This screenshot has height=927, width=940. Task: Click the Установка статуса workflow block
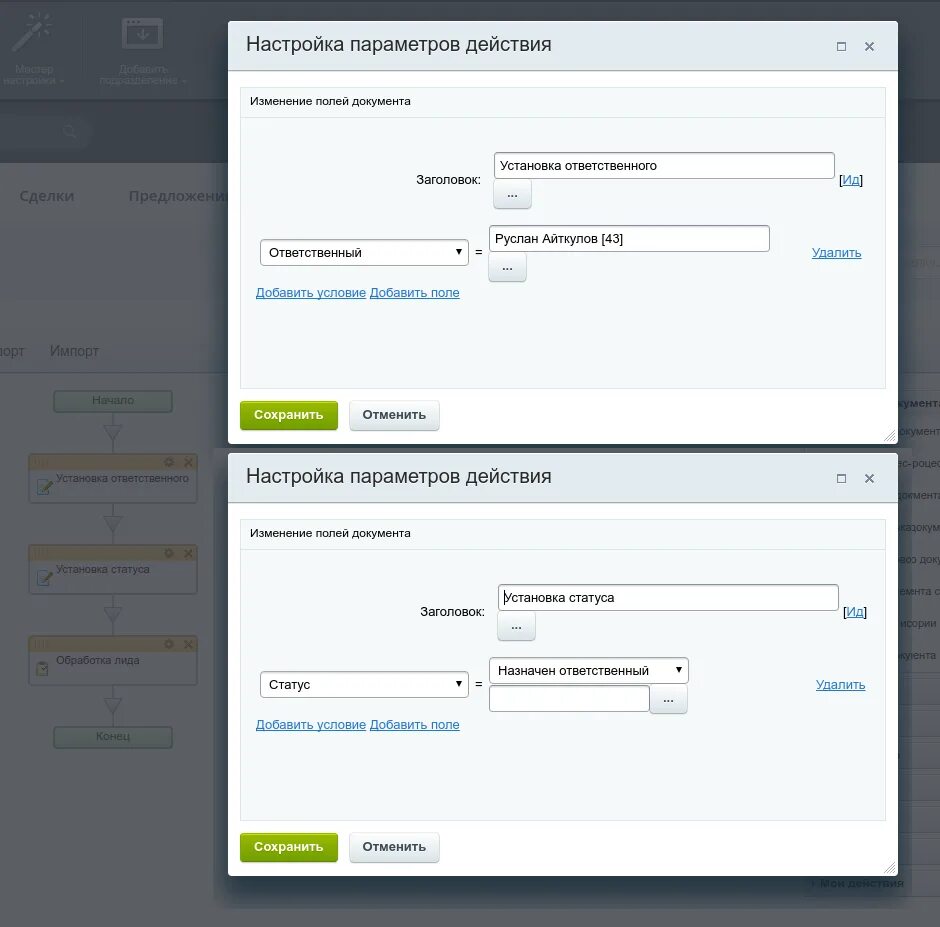113,570
